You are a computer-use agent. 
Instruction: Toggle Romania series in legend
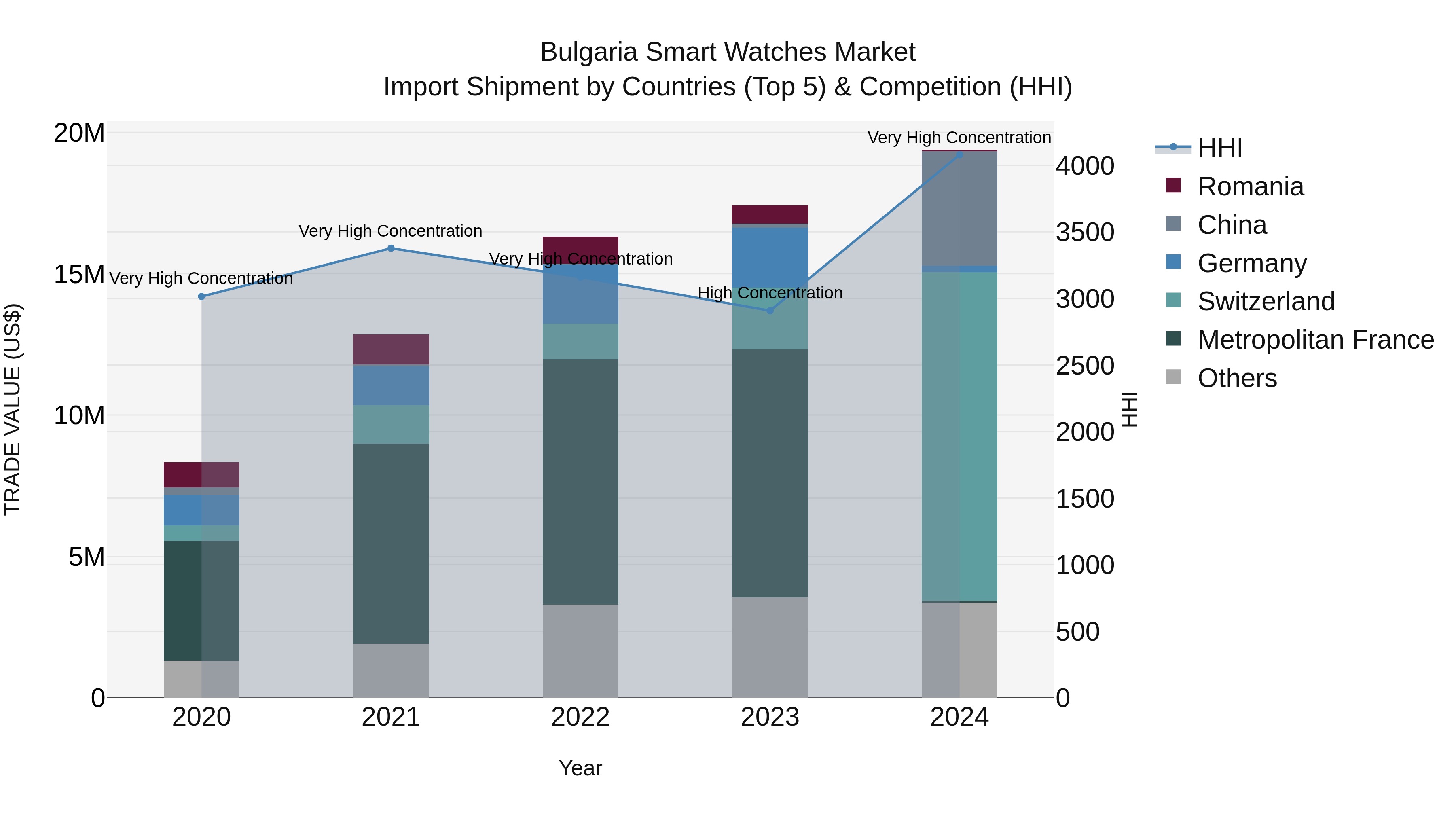pos(1235,186)
